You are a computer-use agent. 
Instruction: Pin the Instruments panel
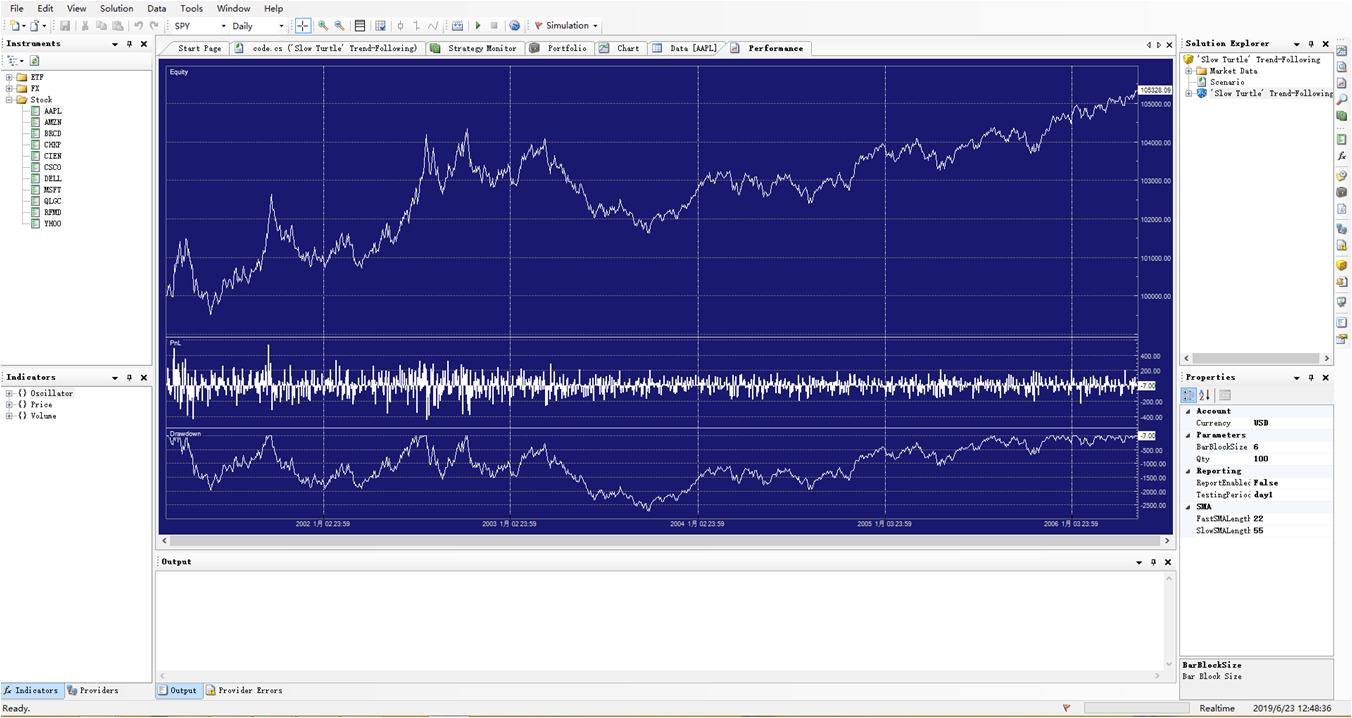coord(130,44)
